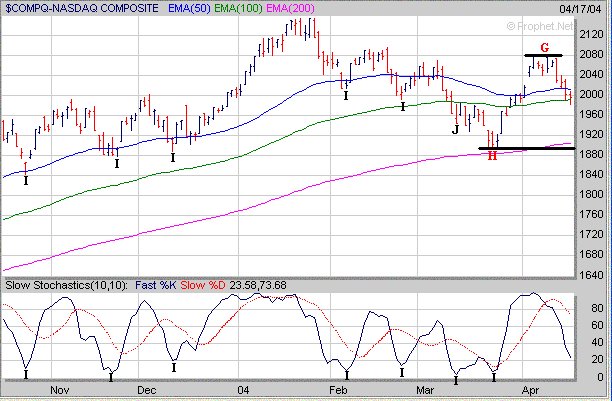This screenshot has height=401, width=612.
Task: Click the Dec month label
Action: click(147, 390)
